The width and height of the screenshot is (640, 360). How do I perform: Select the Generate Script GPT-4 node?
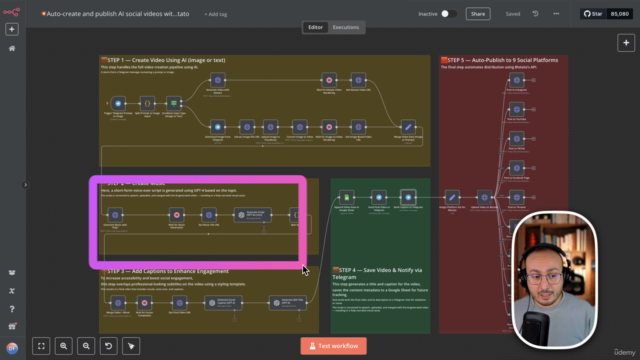(253, 215)
